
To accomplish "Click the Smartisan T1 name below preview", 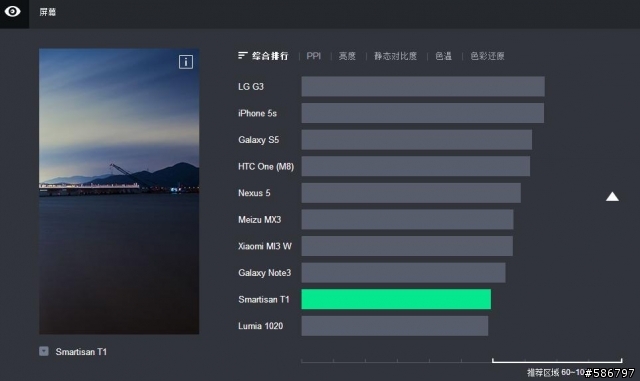I will 81,352.
